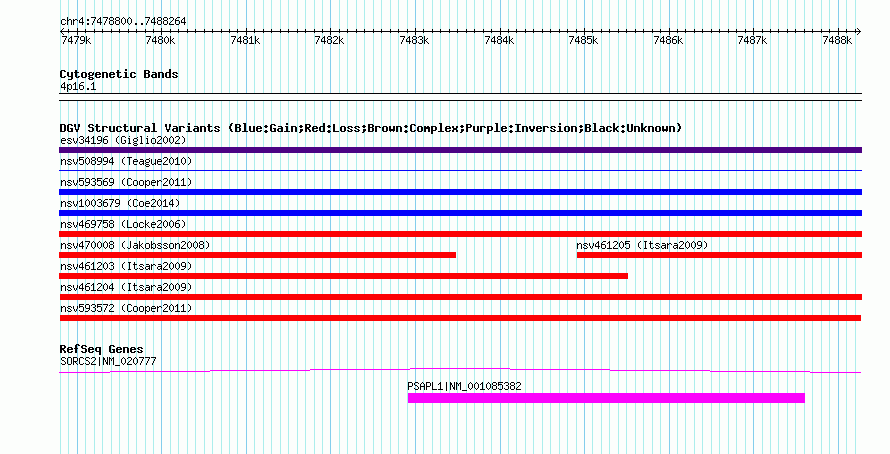Click the magenta PSAPL1 gene bar
The width and height of the screenshot is (890, 454).
click(x=606, y=398)
